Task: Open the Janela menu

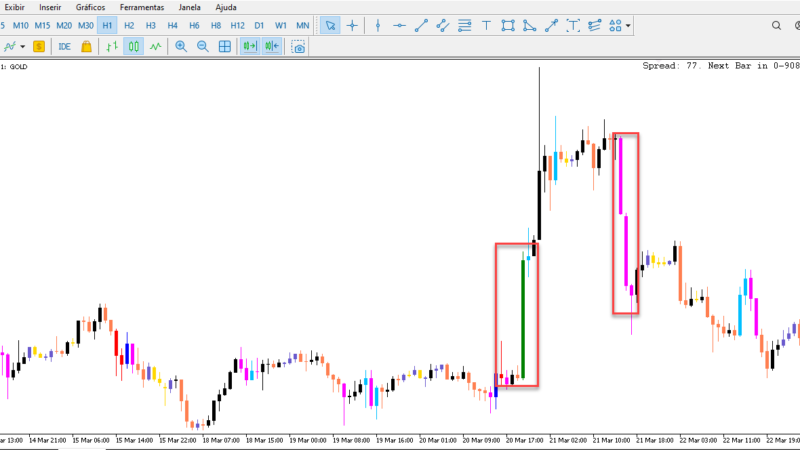Action: tap(189, 7)
